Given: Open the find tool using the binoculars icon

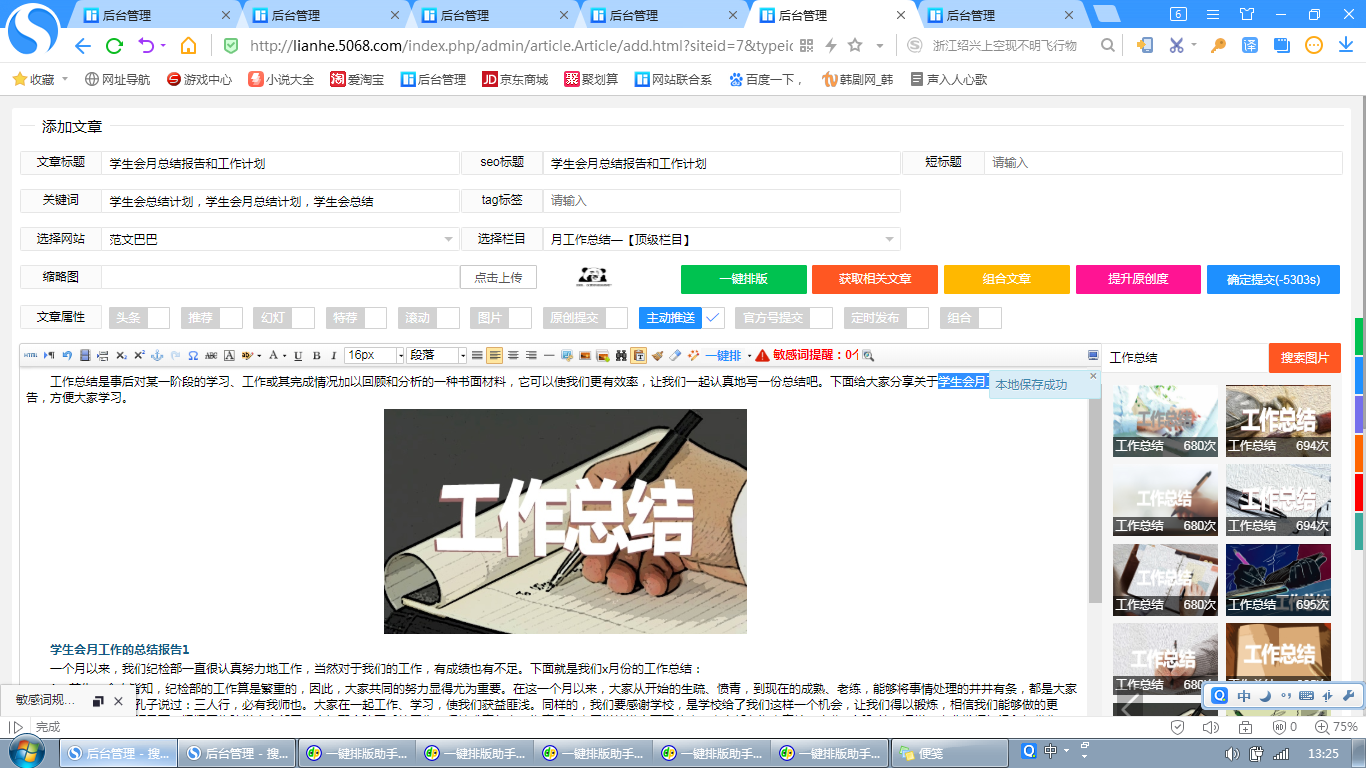Looking at the screenshot, I should tap(621, 355).
